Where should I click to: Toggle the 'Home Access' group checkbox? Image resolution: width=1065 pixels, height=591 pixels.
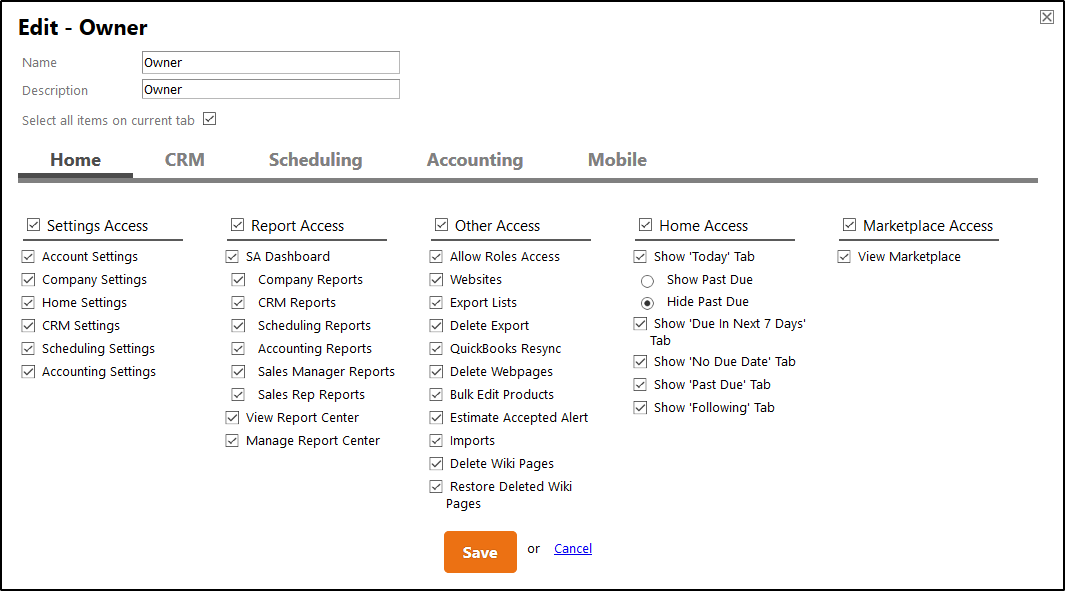(646, 225)
